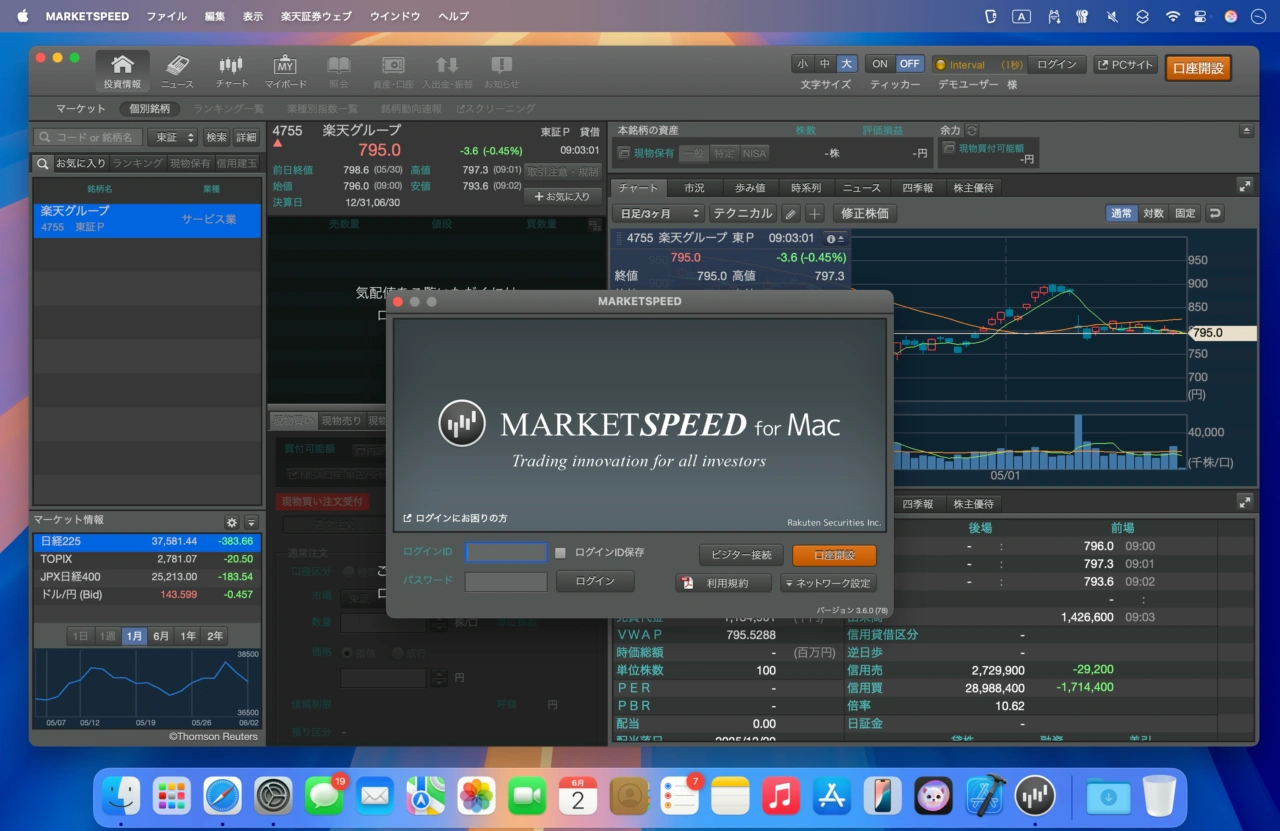The width and height of the screenshot is (1280, 831).
Task: Open the 日足/3ヶ月 chart period dropdown
Action: point(660,213)
